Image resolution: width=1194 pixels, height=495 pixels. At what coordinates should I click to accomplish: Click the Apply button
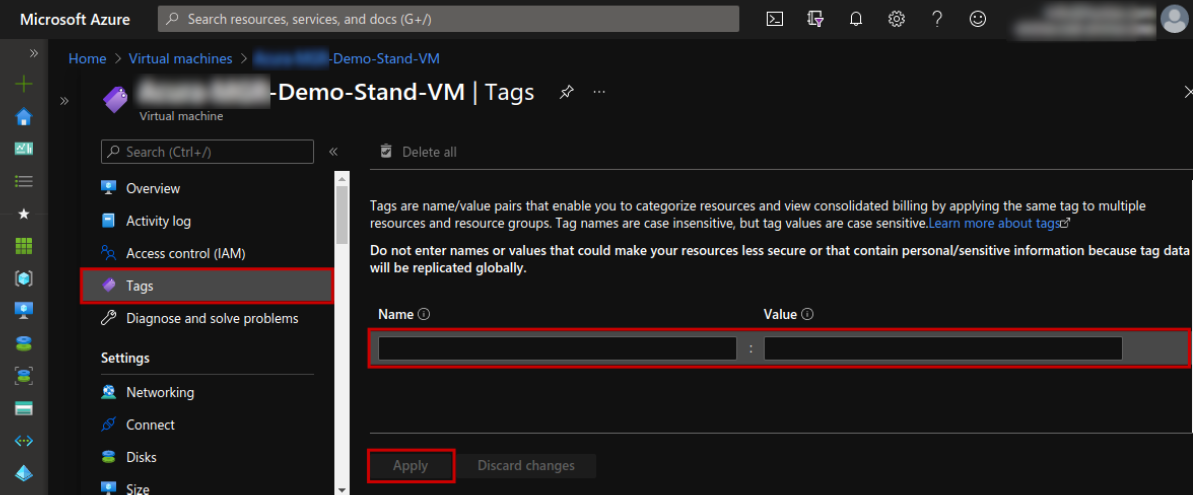coord(411,465)
